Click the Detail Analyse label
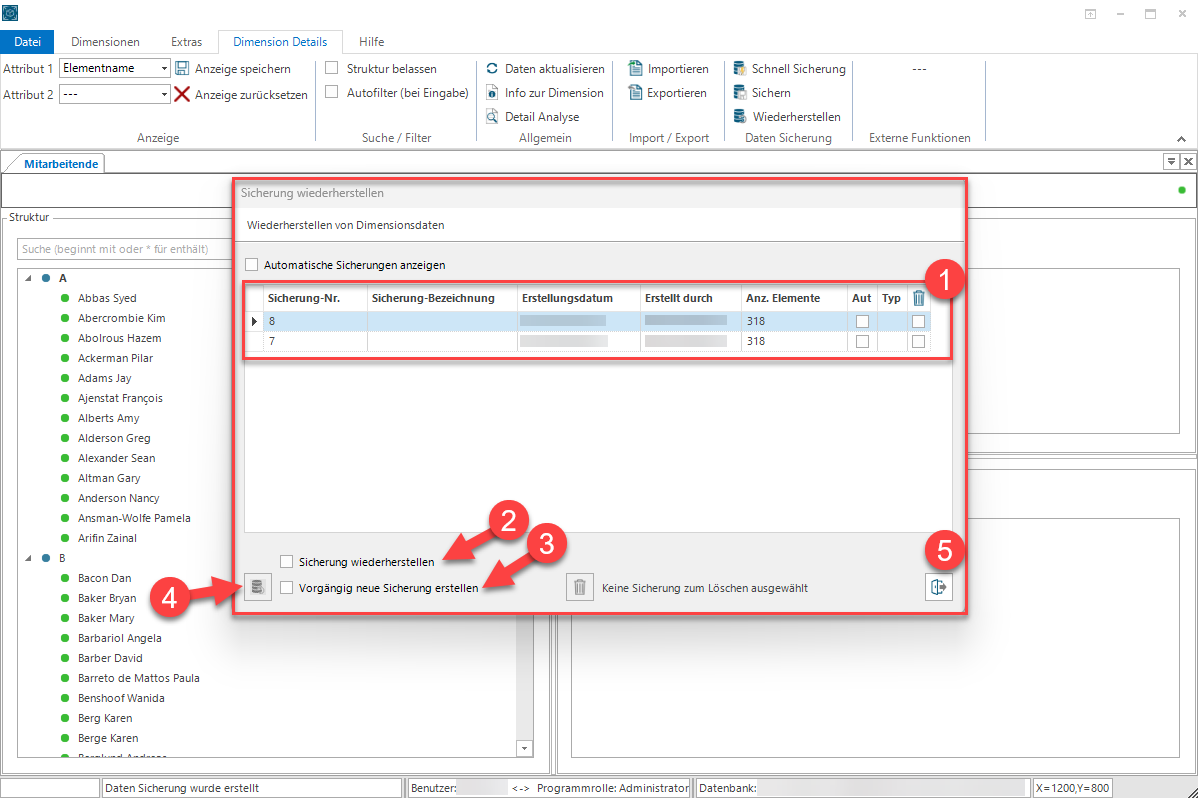 coord(542,116)
